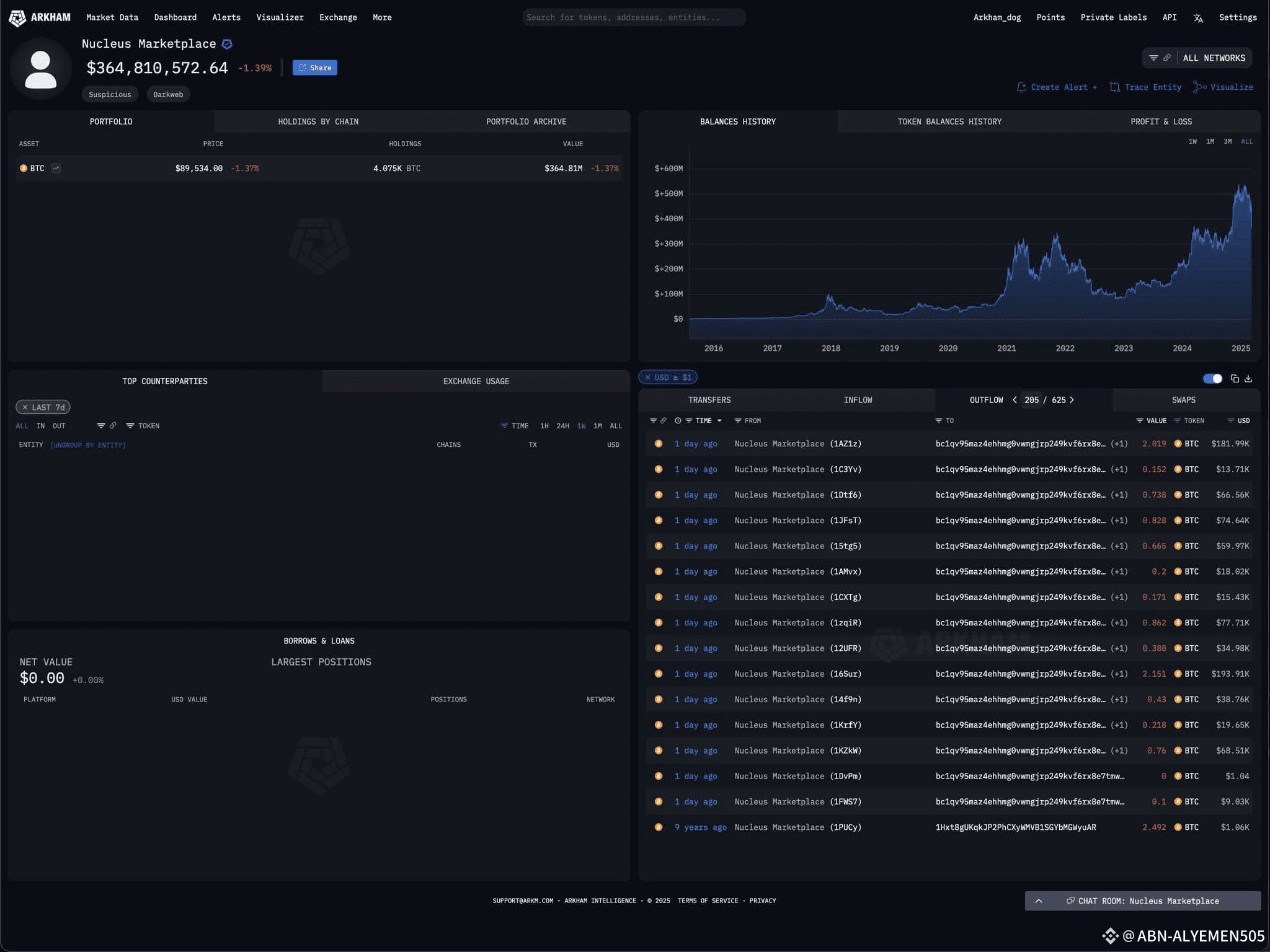Open the transfers filter icon beside ALL NETWORKS
The image size is (1270, 952).
click(1154, 58)
